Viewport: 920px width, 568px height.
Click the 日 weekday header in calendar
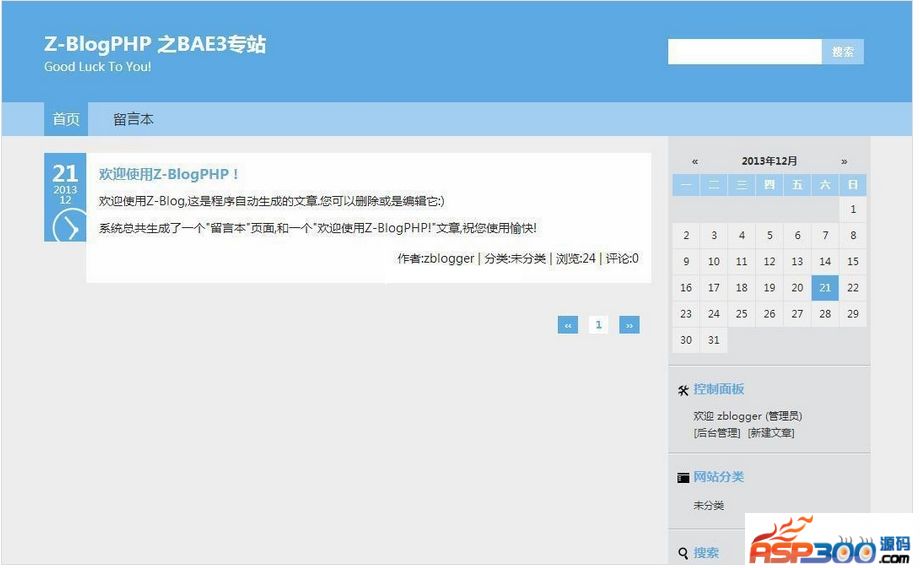tap(853, 185)
